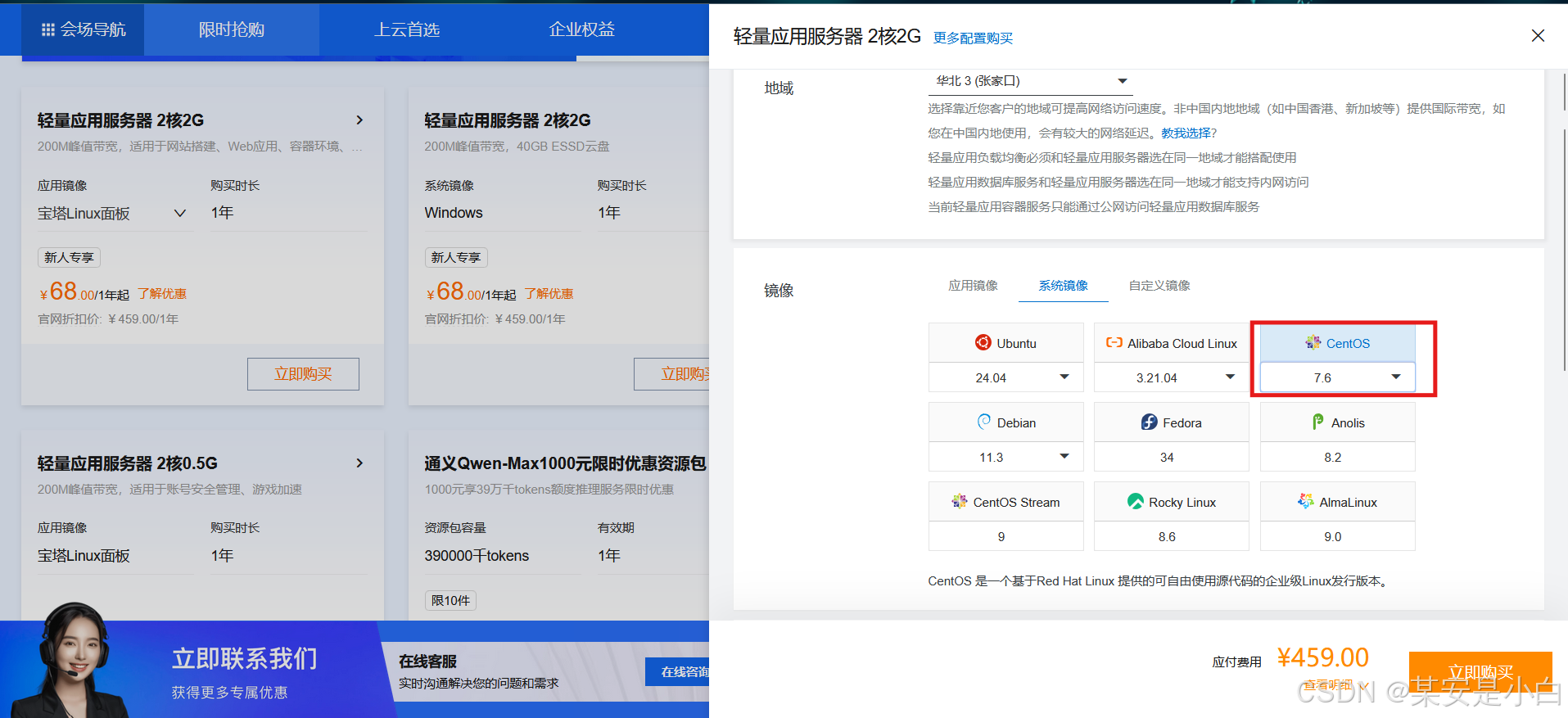Select the AlmaLinux image option

[x=1337, y=502]
